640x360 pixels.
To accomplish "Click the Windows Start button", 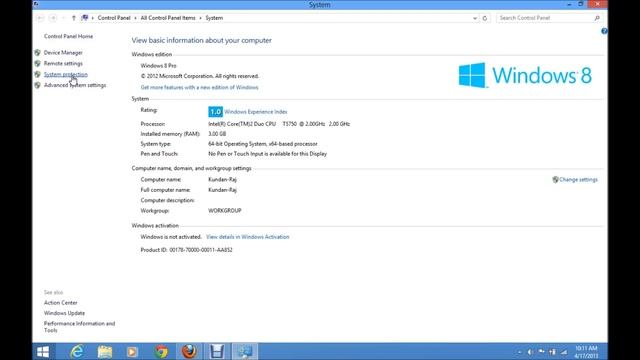I will (43, 351).
